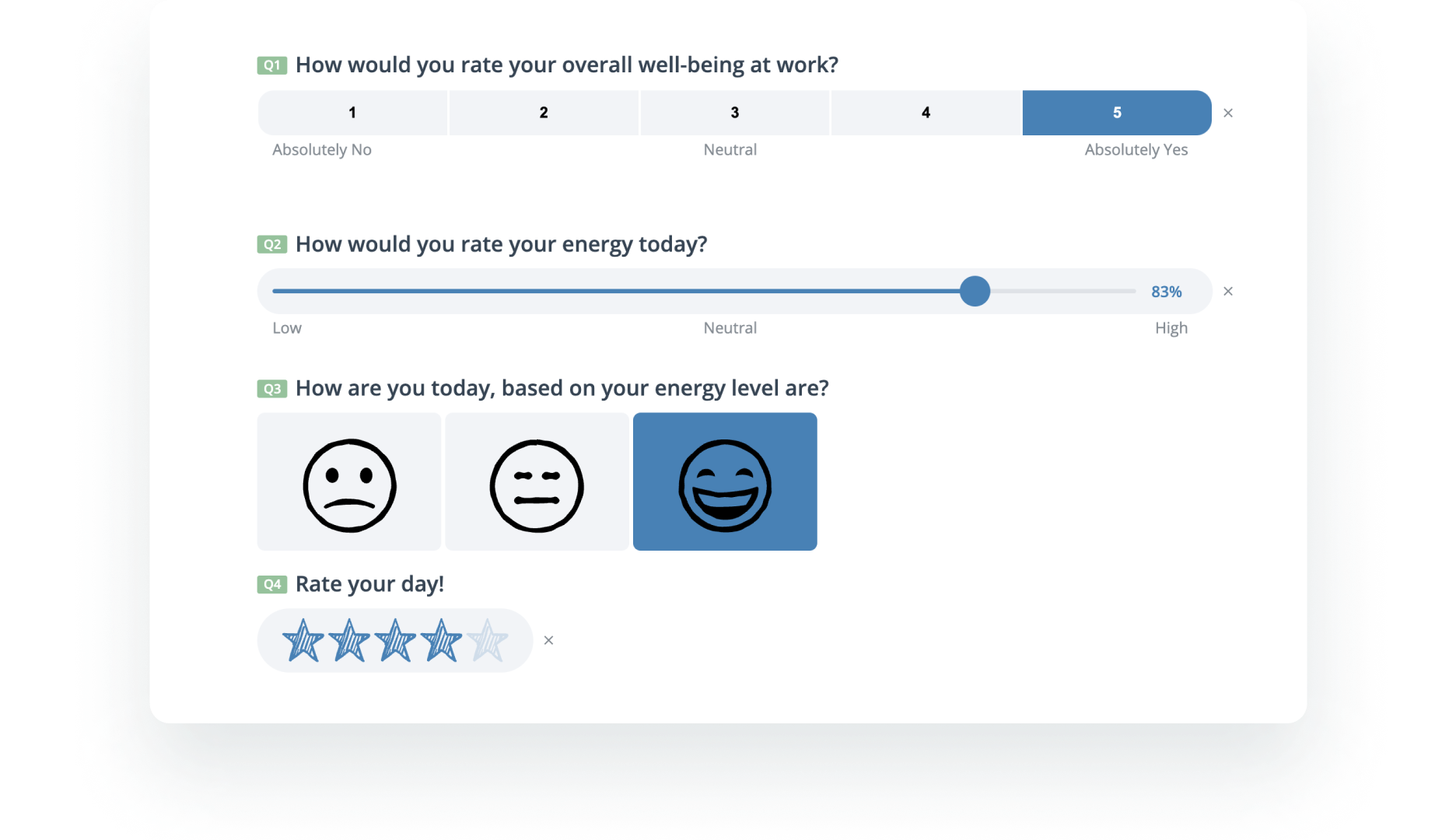The height and width of the screenshot is (840, 1456).
Task: Clear the Q1 well-being answer
Action: pos(1228,114)
